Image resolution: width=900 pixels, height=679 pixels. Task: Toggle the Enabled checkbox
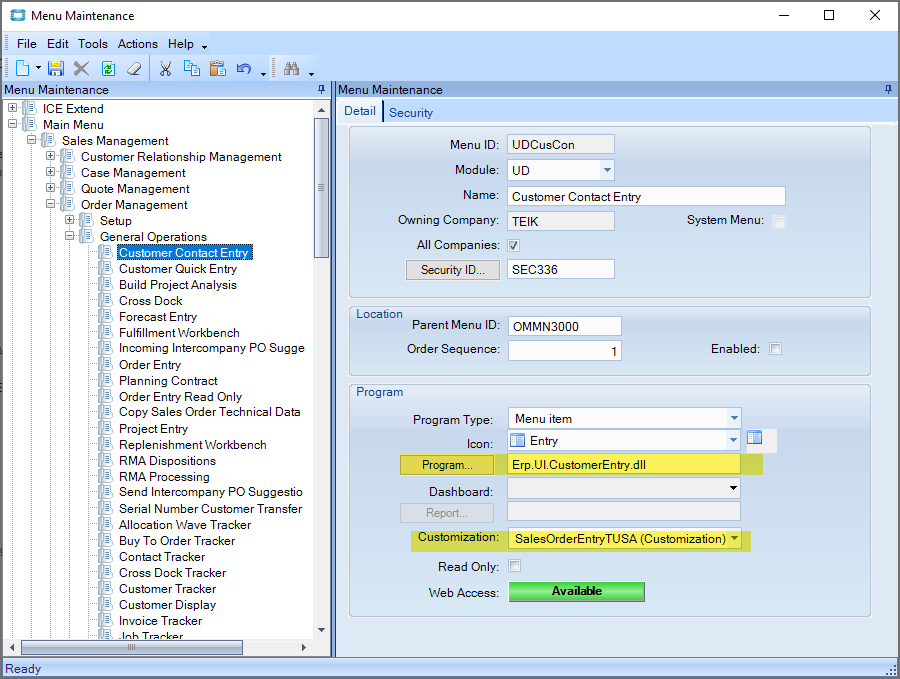pyautogui.click(x=775, y=349)
